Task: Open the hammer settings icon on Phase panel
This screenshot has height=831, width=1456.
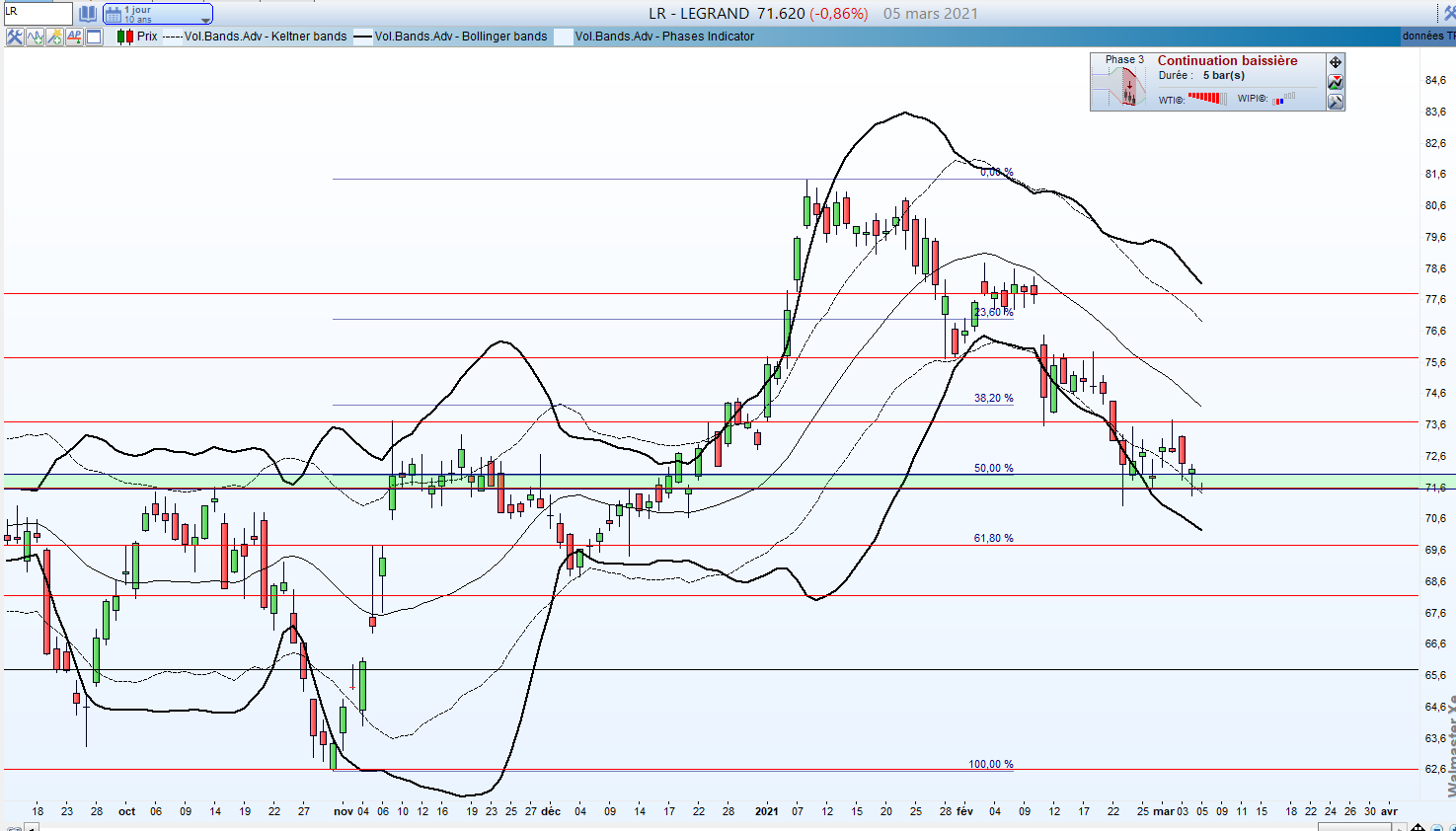Action: click(1336, 101)
